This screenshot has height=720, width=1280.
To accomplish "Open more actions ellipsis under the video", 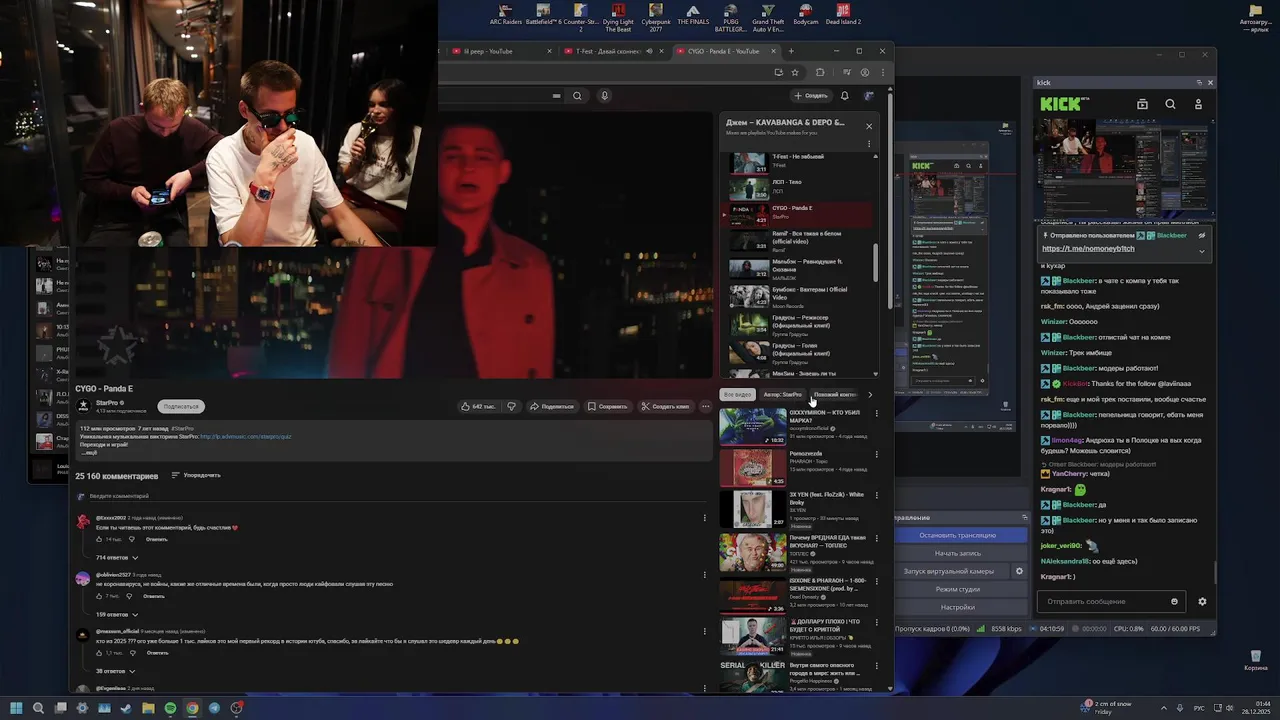I will 705,406.
